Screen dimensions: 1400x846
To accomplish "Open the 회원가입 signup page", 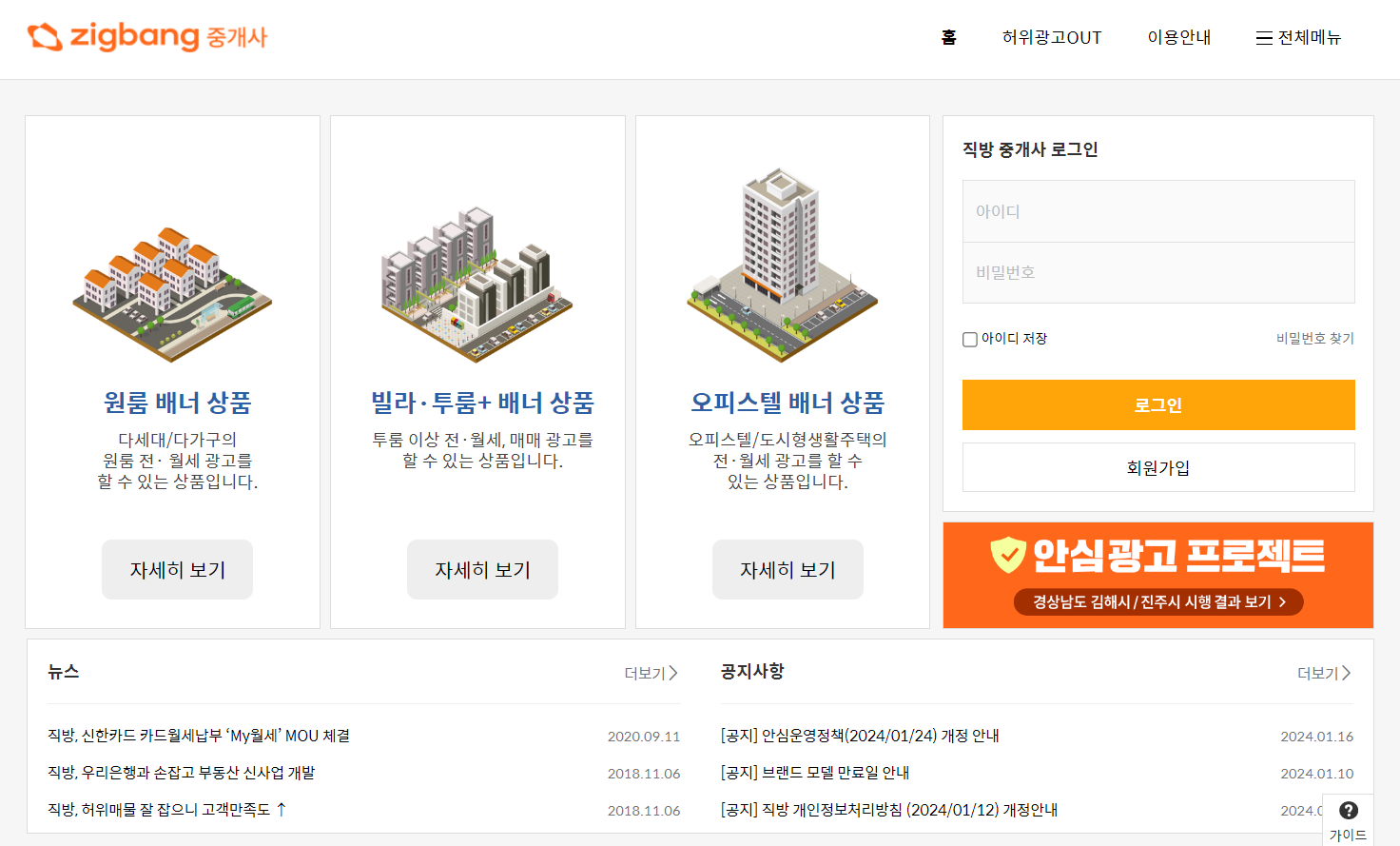I will tap(1157, 467).
